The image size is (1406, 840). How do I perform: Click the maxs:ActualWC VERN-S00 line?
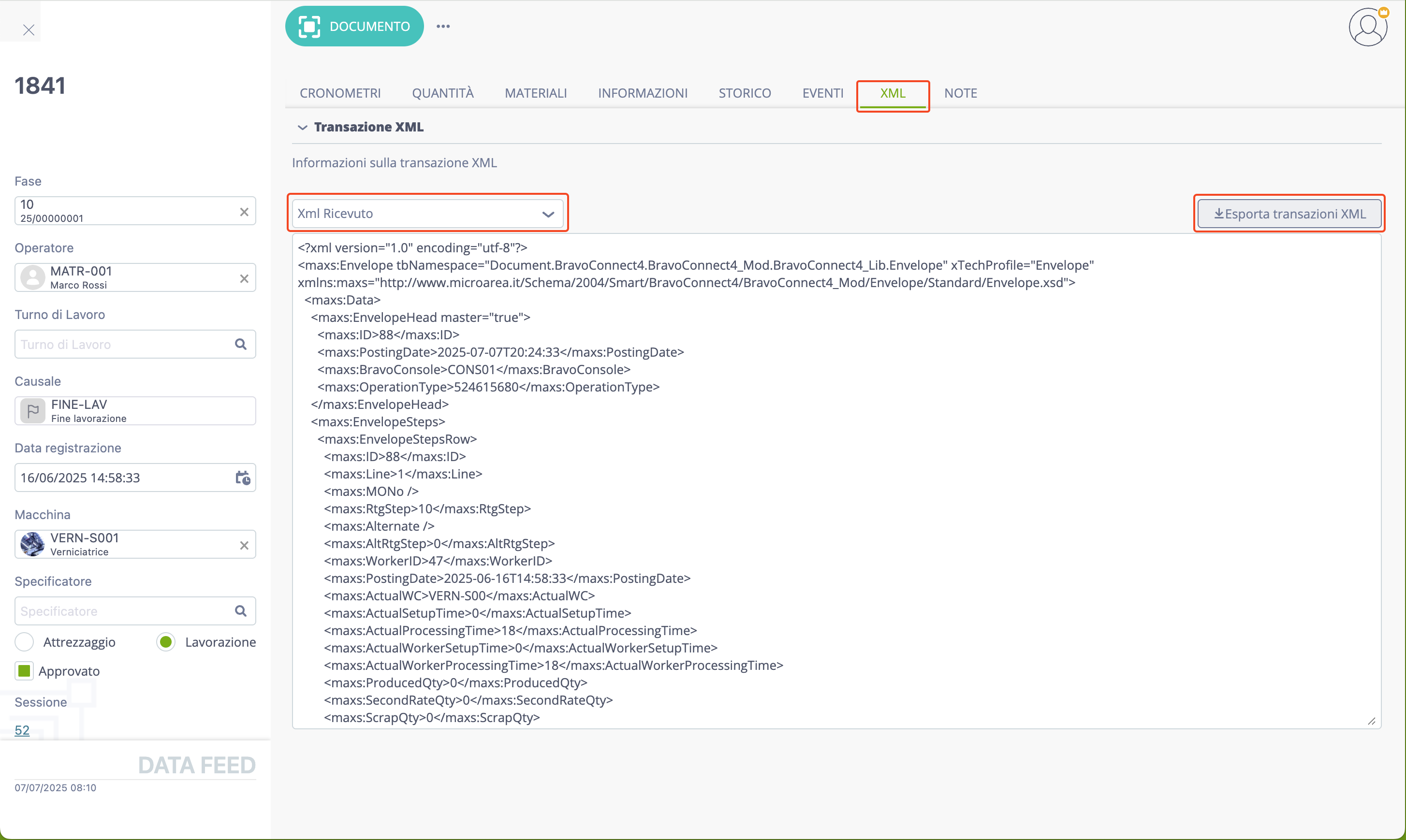(x=459, y=595)
